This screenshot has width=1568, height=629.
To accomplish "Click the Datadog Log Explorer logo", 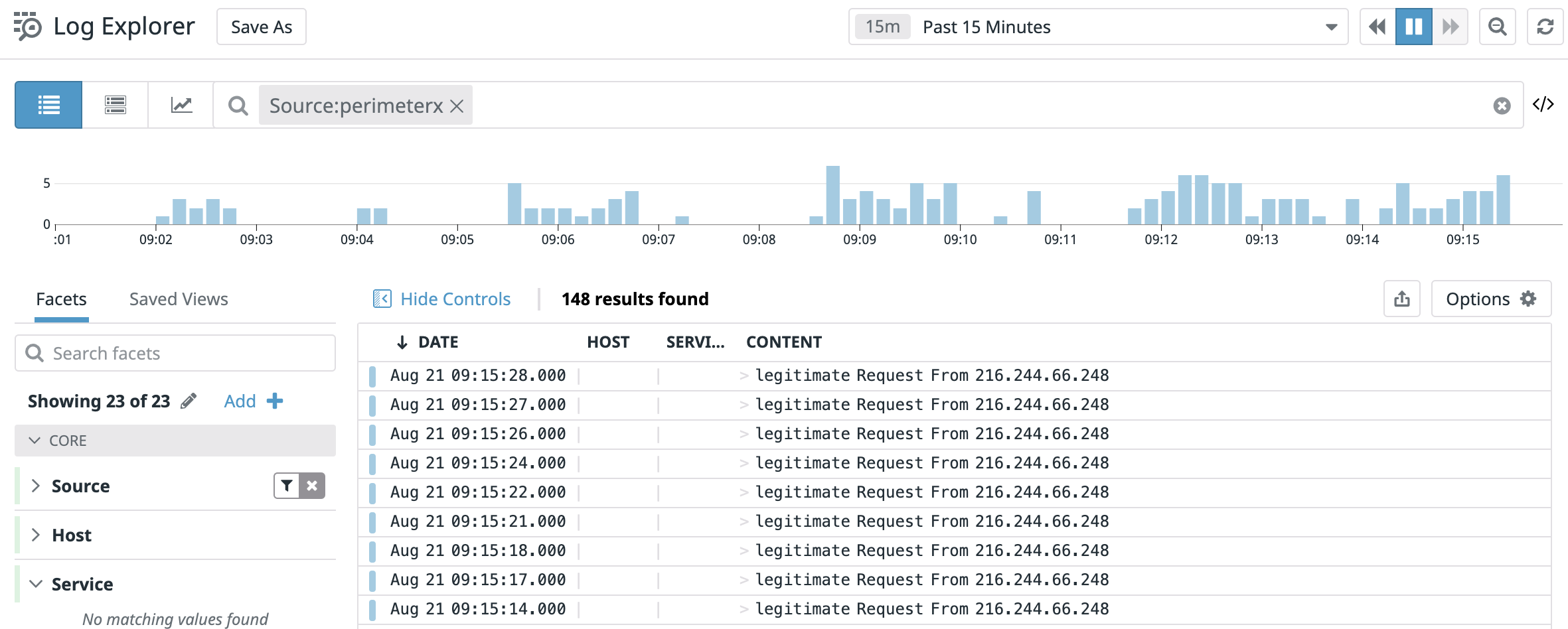I will [x=27, y=27].
